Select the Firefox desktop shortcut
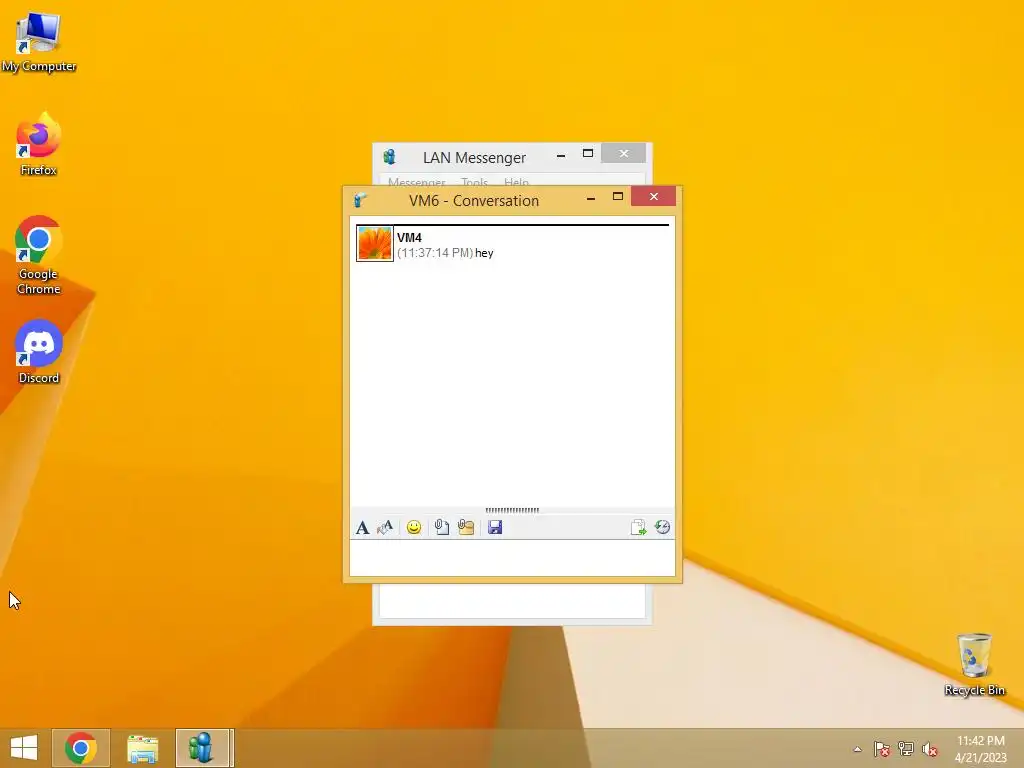Viewport: 1024px width, 768px height. click(x=39, y=144)
